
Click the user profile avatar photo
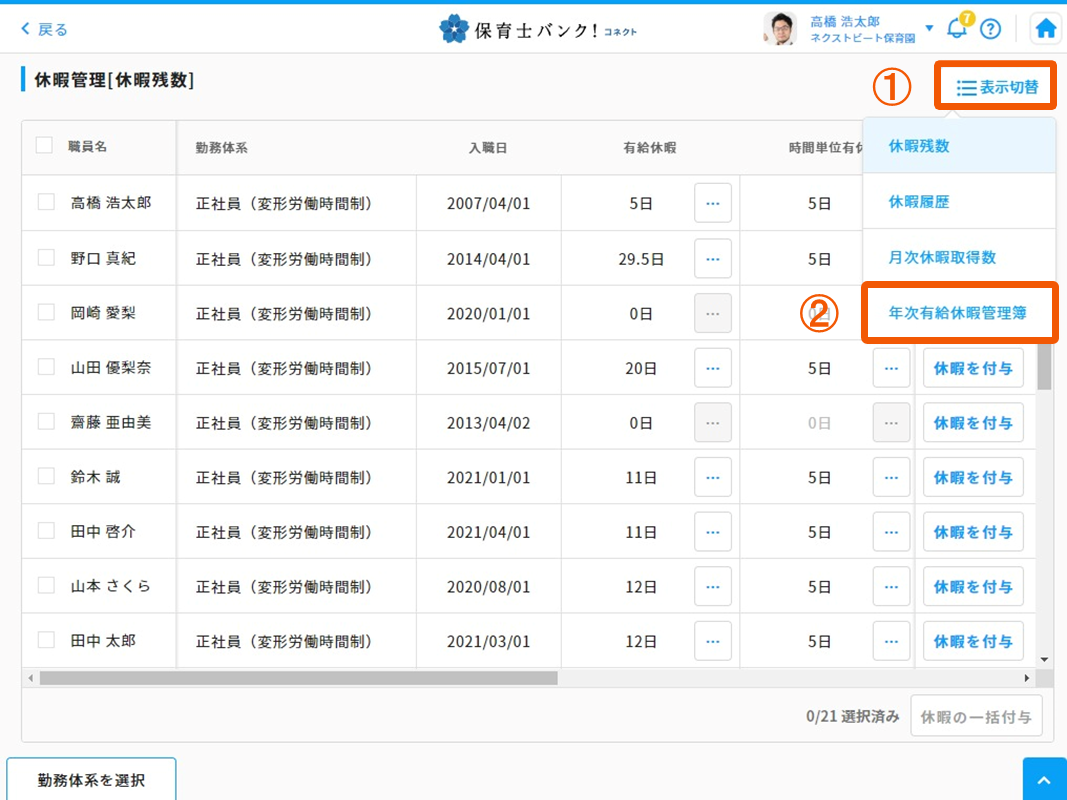[x=780, y=29]
